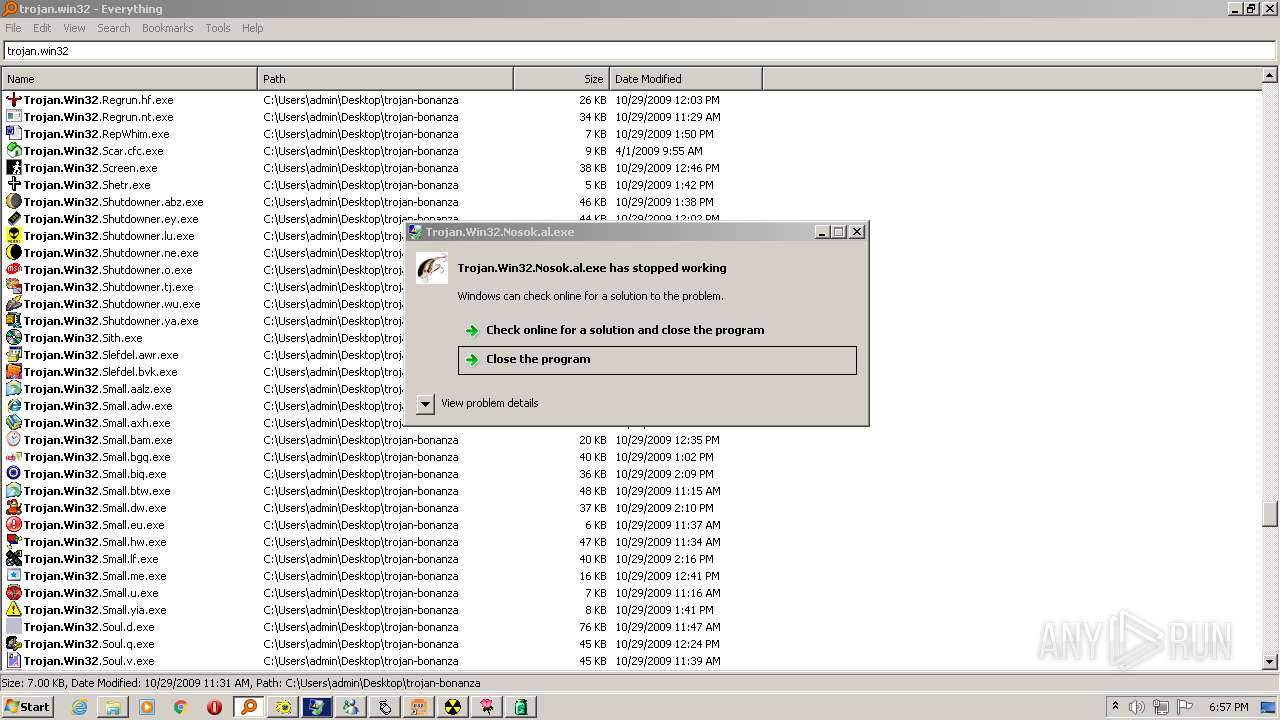Choose Check online for a solution option
1280x720 pixels.
pyautogui.click(x=657, y=330)
